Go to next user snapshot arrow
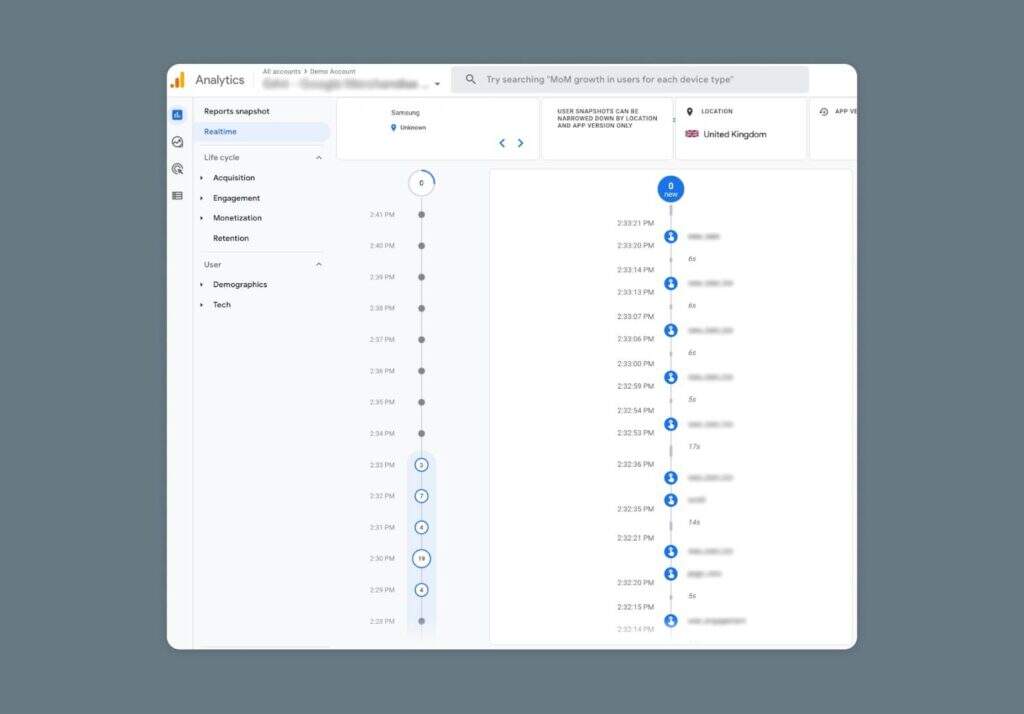Viewport: 1024px width, 714px height. click(520, 143)
